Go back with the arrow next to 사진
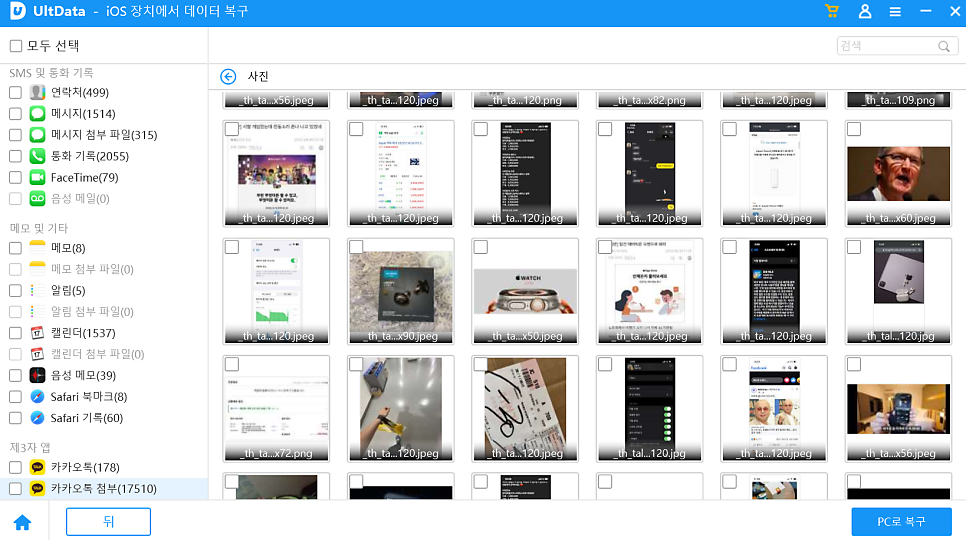Screen dimensions: 966x540 (228, 76)
